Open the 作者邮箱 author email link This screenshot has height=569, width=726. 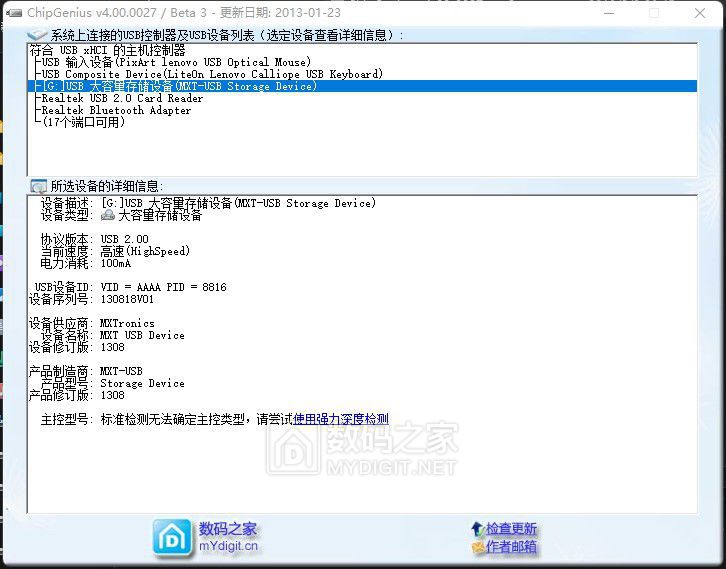click(x=511, y=547)
